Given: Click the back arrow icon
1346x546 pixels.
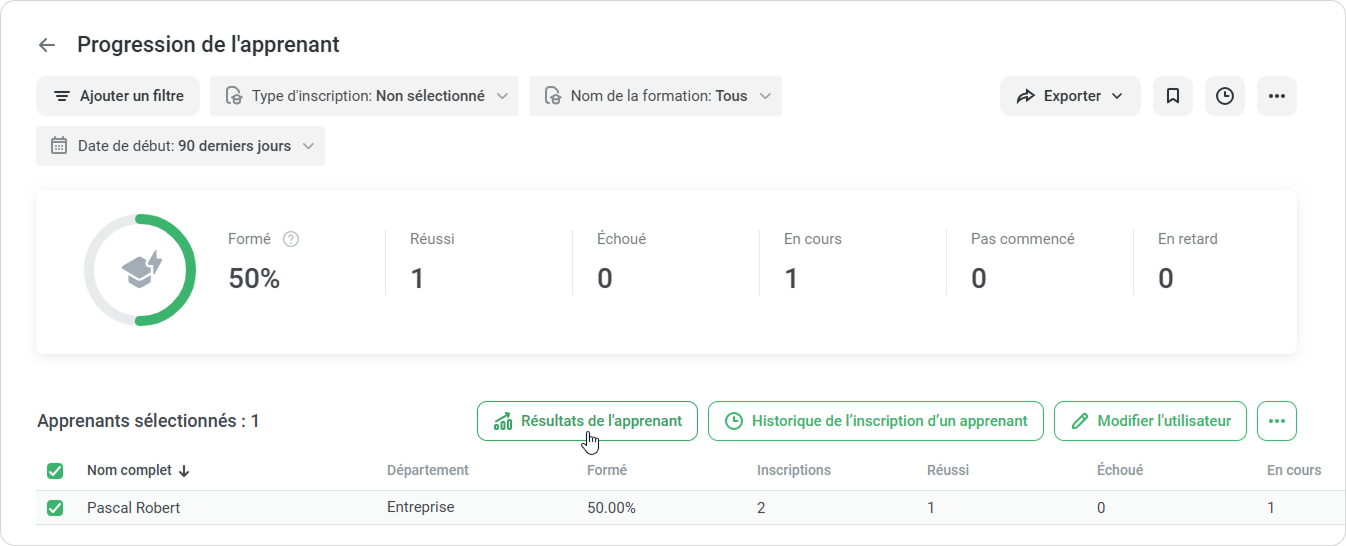Looking at the screenshot, I should pos(46,45).
